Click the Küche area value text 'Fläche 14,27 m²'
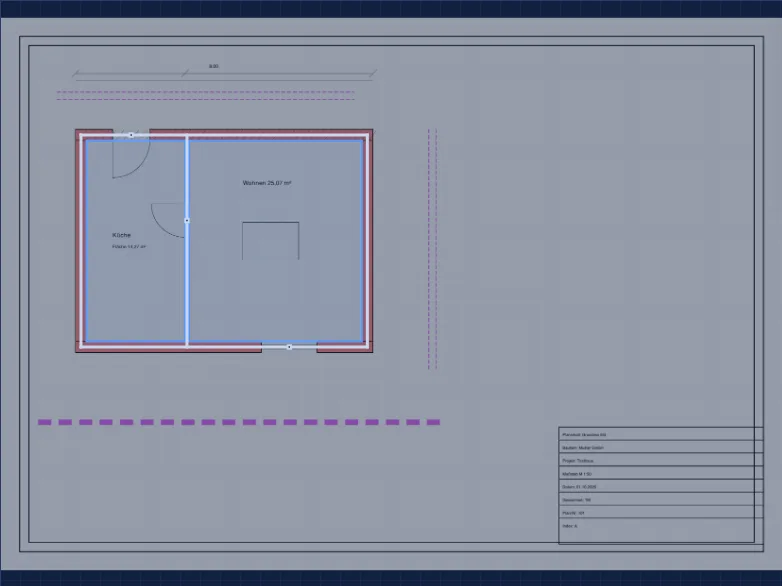 coord(129,246)
